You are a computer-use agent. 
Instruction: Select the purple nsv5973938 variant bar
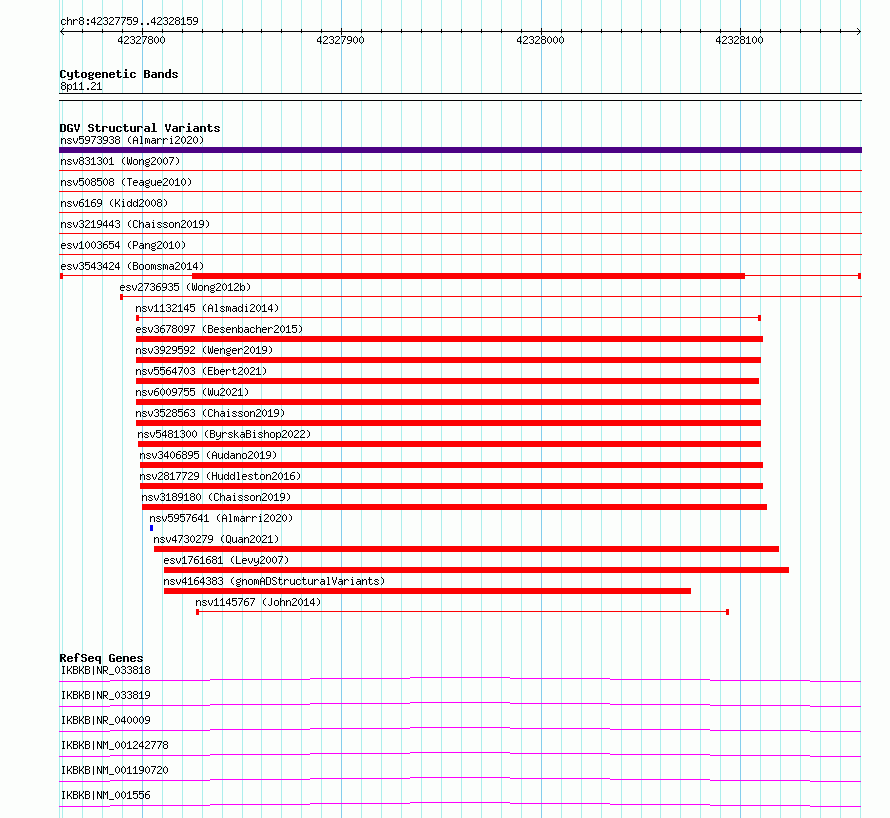(460, 150)
